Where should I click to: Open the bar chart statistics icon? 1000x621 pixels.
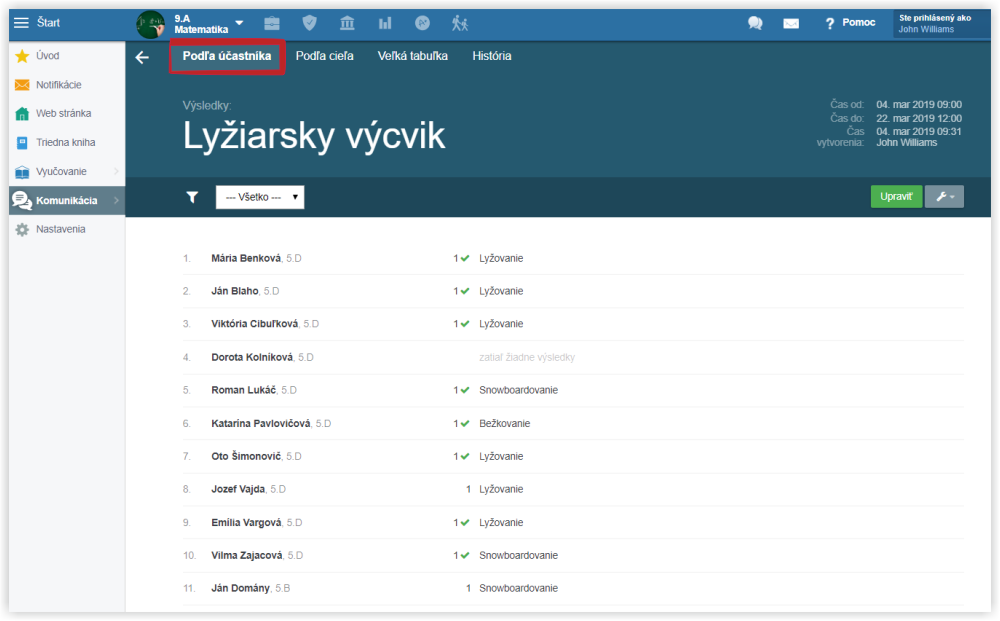[384, 23]
